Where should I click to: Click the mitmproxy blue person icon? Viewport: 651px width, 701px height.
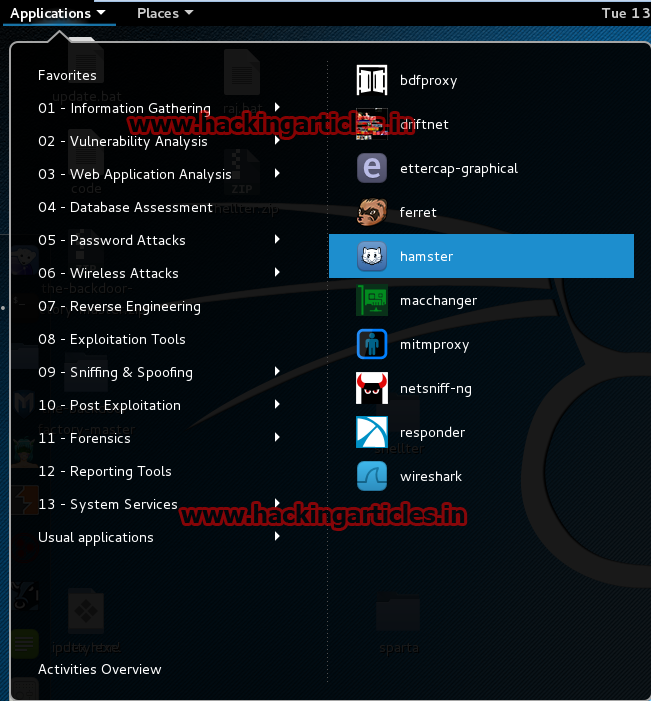click(372, 344)
